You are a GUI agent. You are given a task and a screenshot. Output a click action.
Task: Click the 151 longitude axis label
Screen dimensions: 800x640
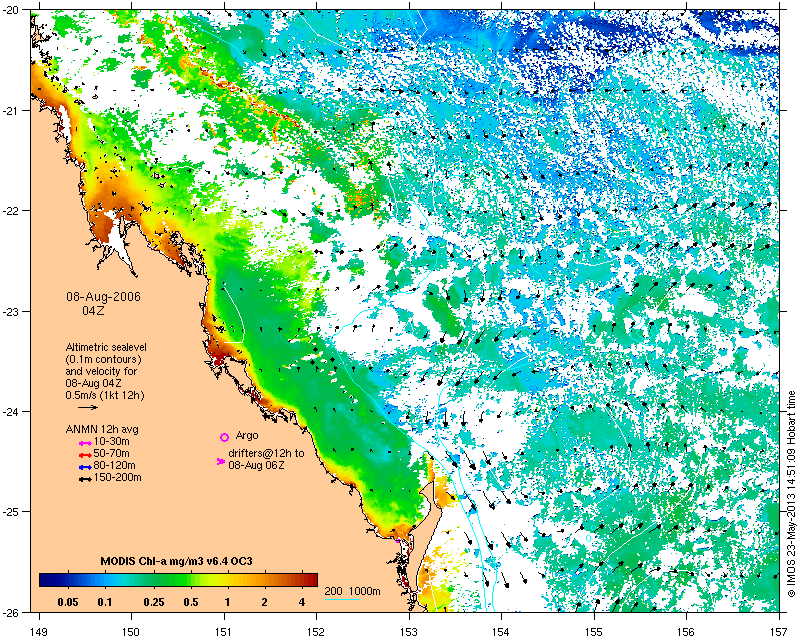click(224, 632)
